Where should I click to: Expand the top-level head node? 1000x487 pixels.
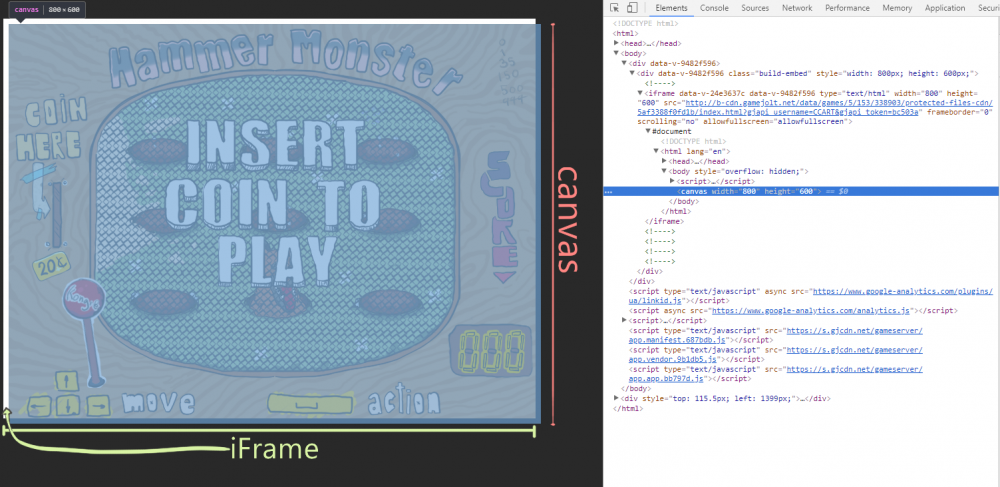[x=617, y=44]
